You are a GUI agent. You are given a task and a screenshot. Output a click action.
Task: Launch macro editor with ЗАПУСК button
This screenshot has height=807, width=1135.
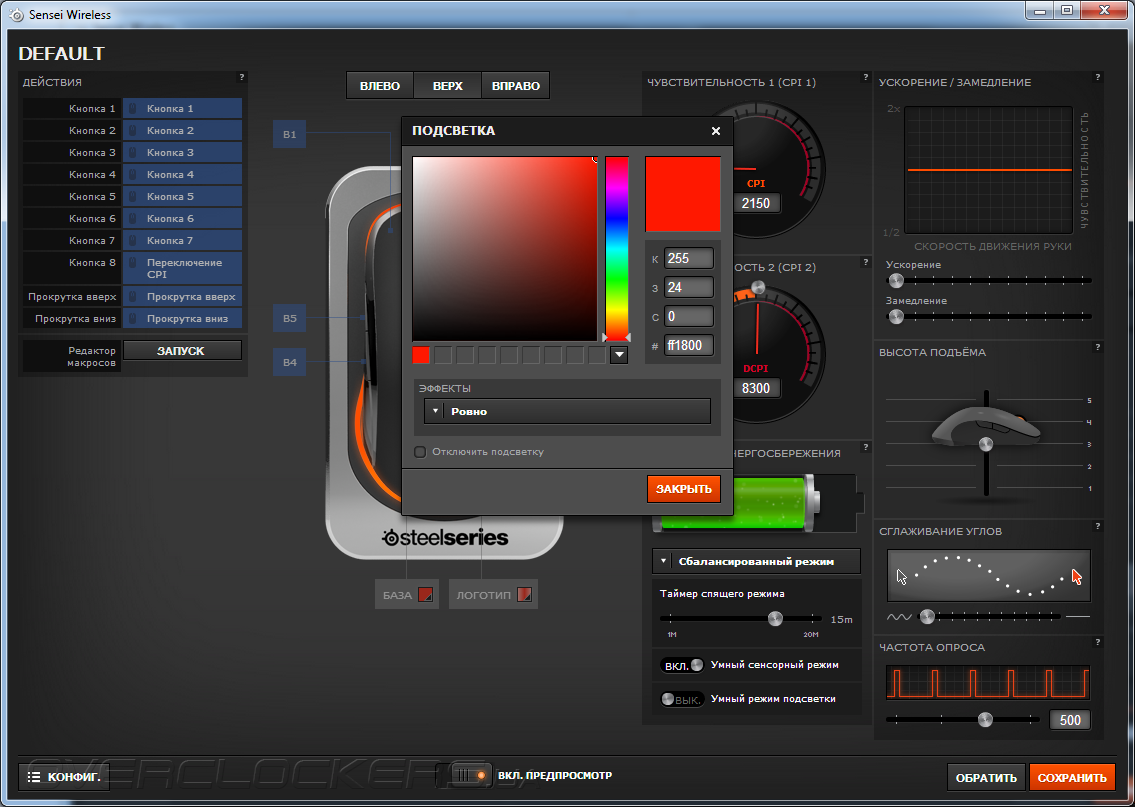182,350
